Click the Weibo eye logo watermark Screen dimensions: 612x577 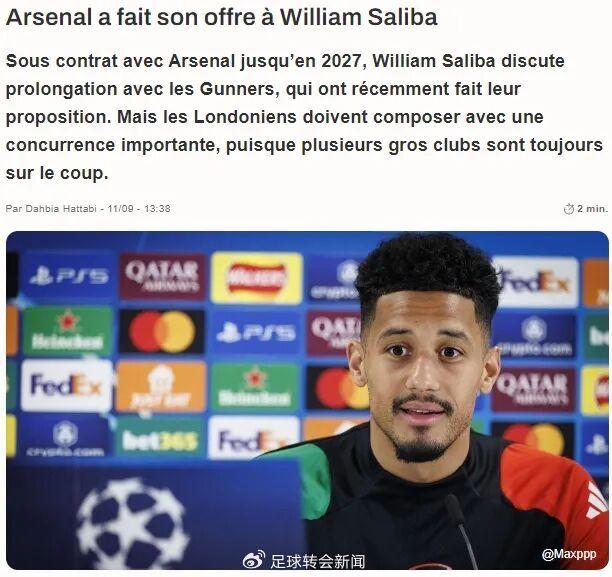point(254,561)
